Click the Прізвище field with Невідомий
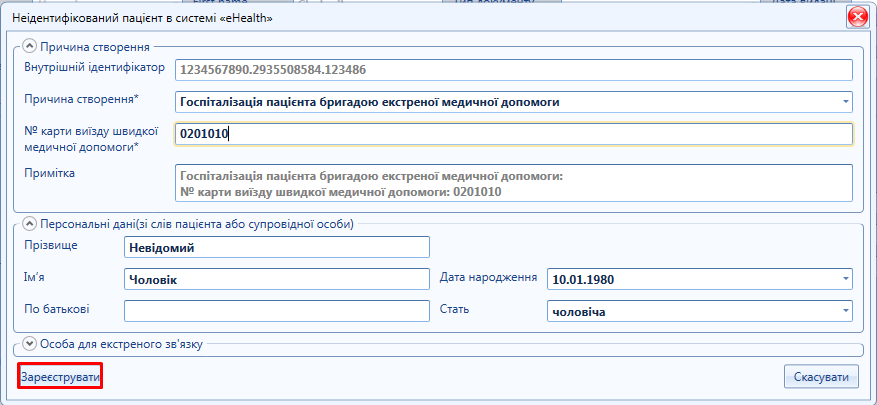877x405 pixels. 277,247
